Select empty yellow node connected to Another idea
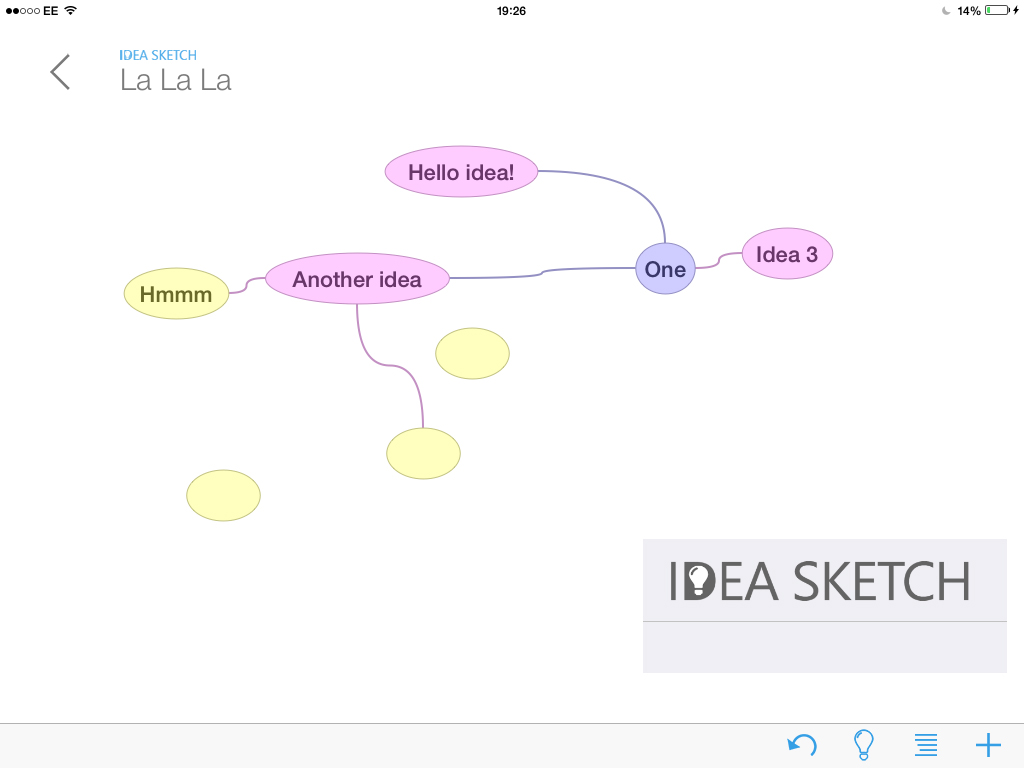This screenshot has width=1024, height=768. coord(423,453)
